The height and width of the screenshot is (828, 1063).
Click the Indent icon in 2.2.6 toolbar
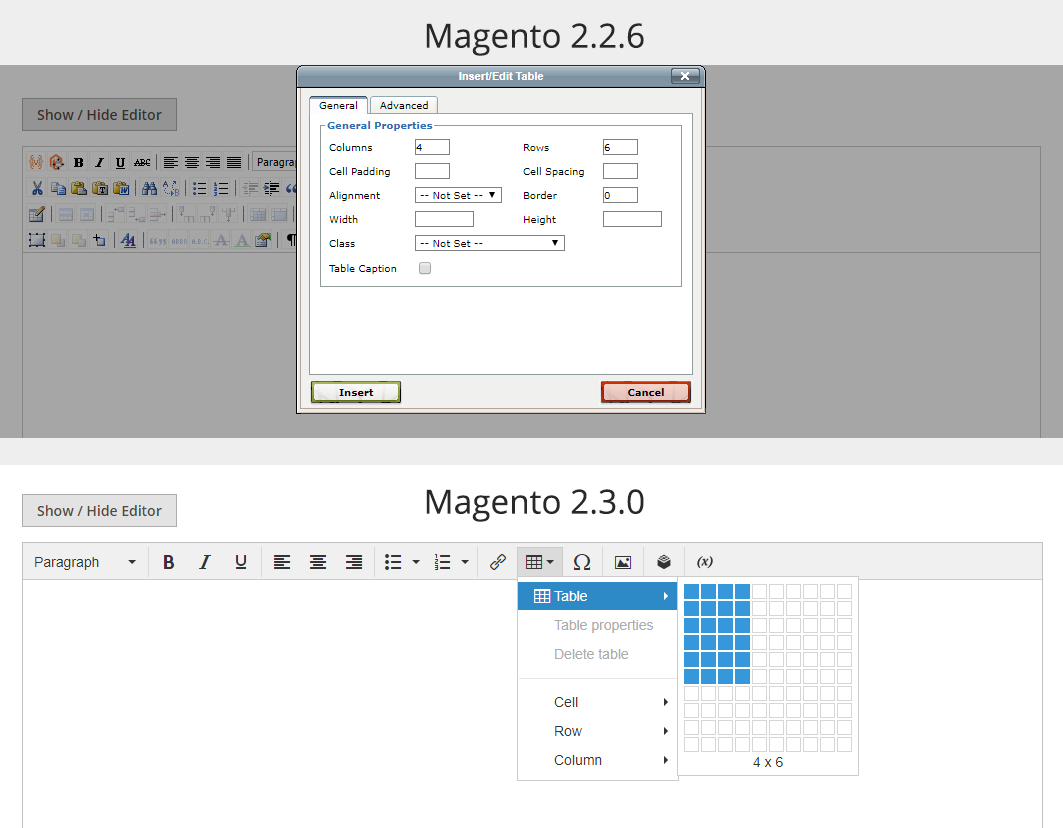pos(271,188)
